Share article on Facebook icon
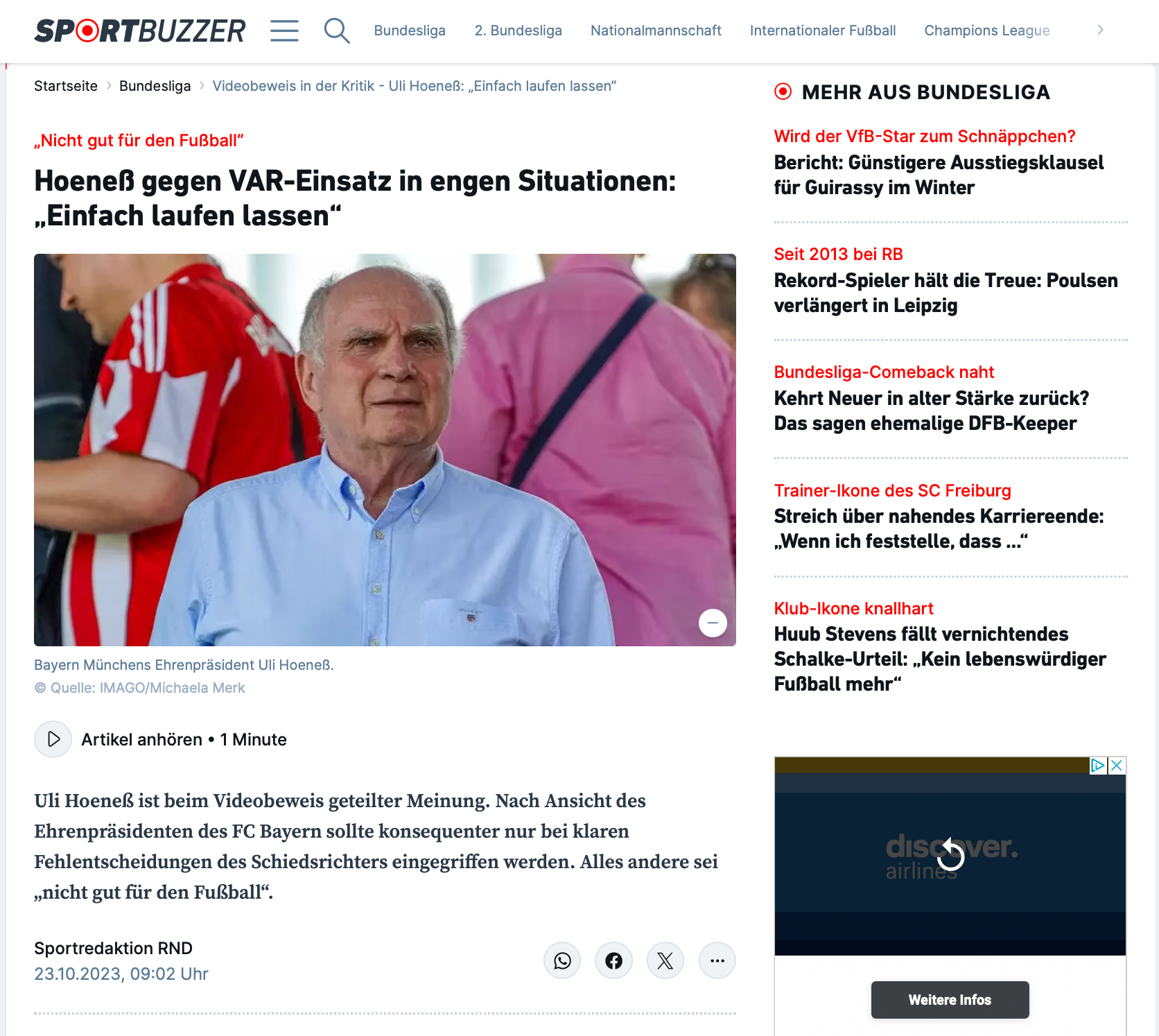Viewport: 1159px width, 1036px height. [613, 960]
